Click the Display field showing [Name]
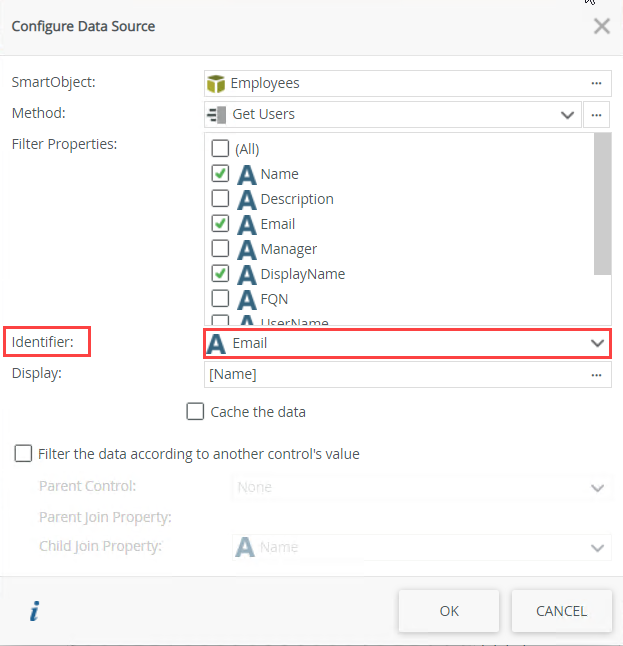 408,374
